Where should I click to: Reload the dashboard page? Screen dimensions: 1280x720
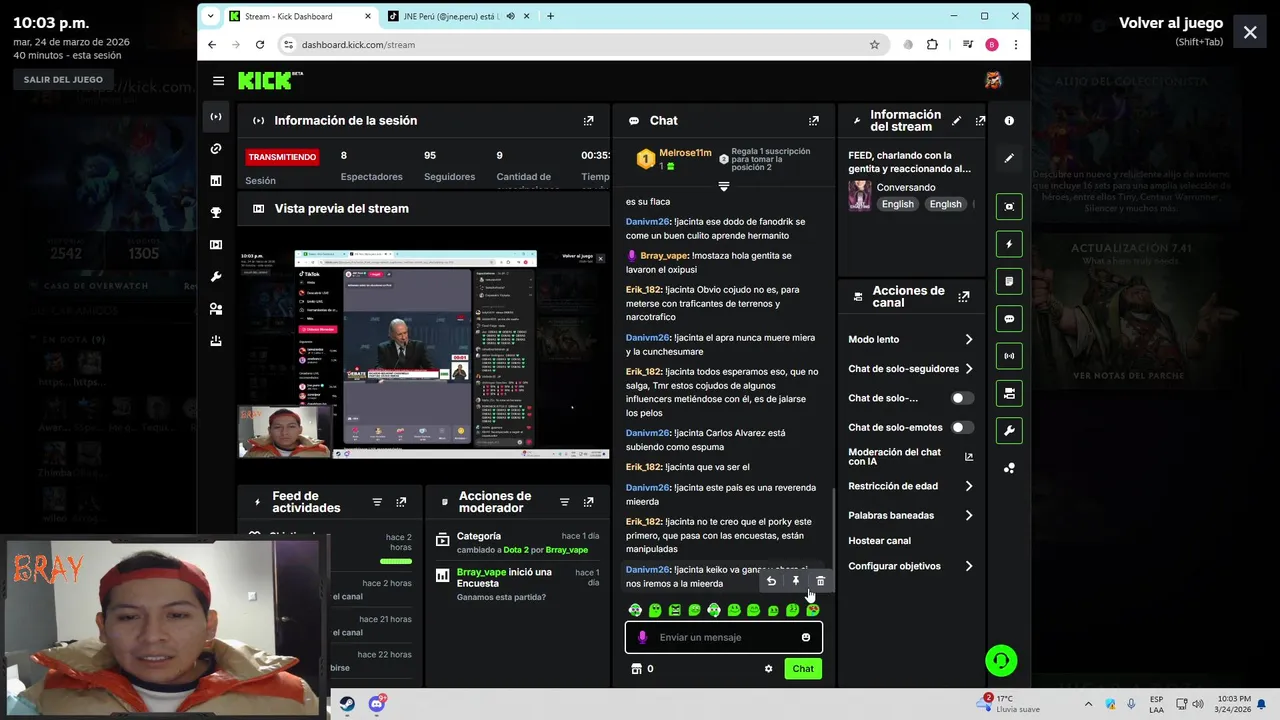tap(260, 45)
